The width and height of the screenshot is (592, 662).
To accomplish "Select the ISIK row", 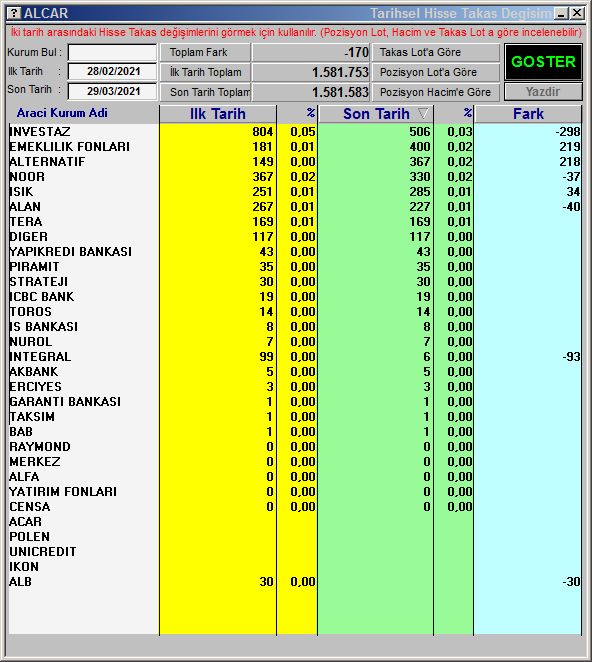I will (295, 192).
